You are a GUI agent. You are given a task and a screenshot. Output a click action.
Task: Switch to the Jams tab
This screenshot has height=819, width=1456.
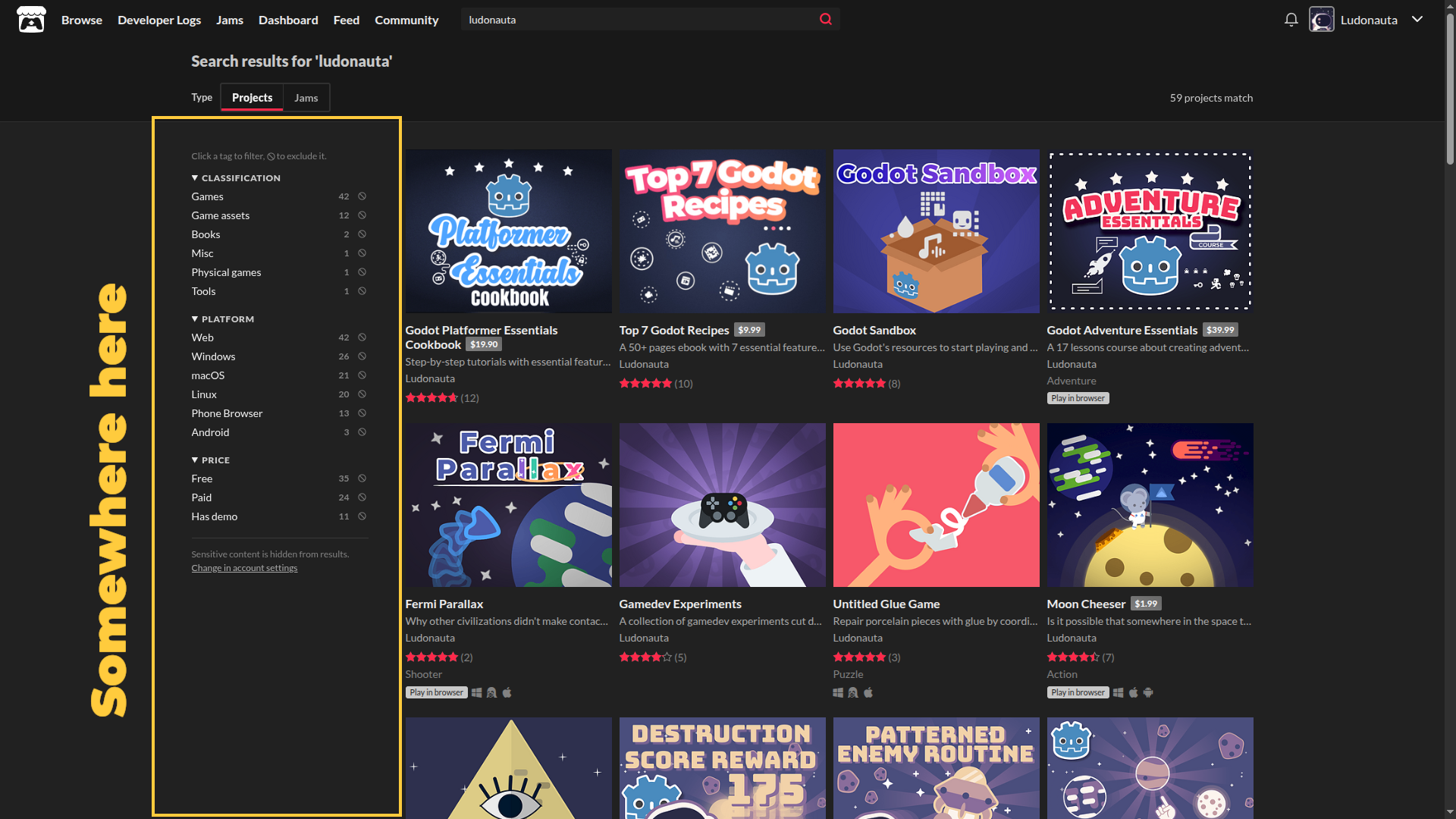[306, 98]
